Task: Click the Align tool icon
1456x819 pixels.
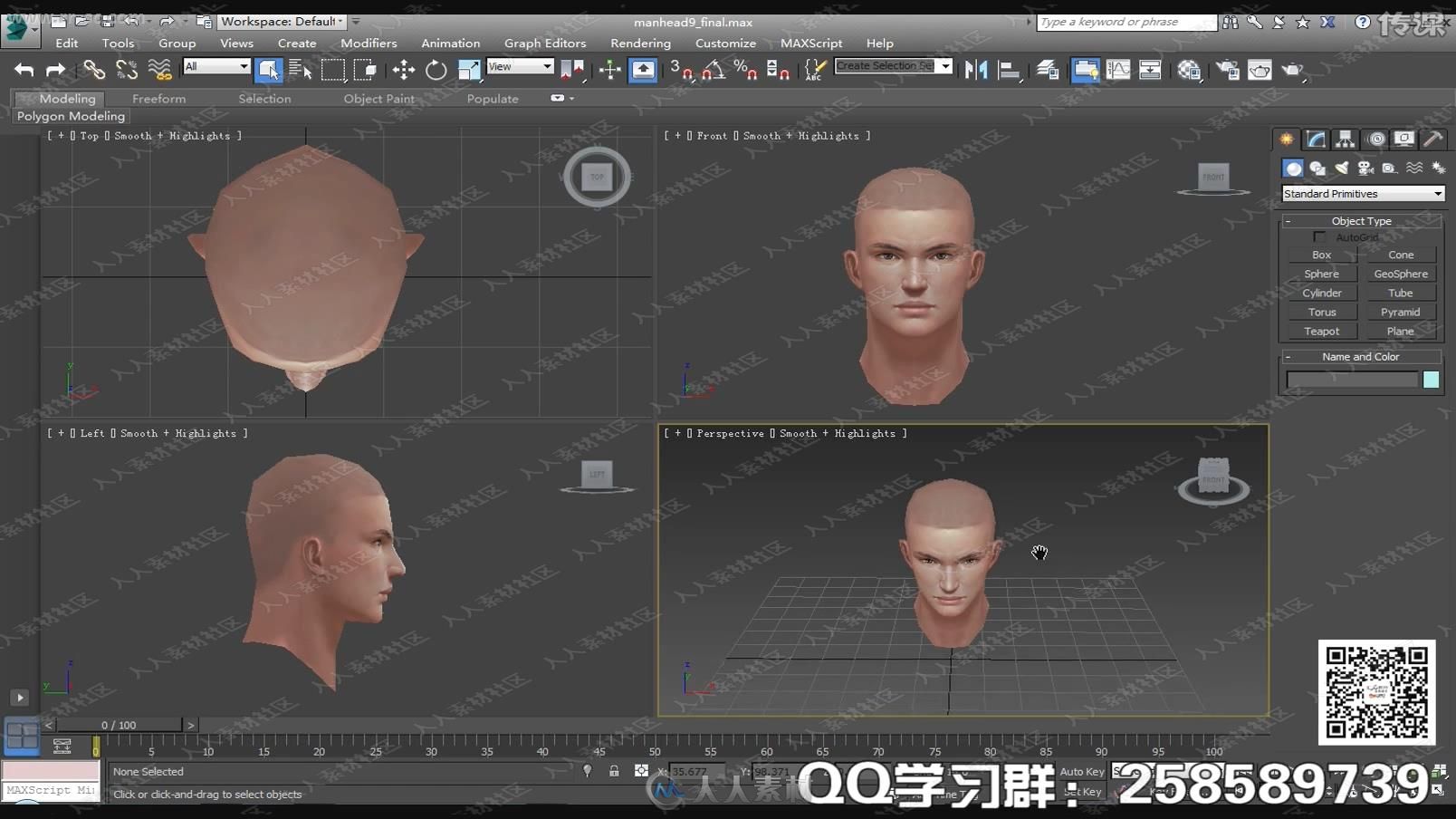Action: point(1009,70)
